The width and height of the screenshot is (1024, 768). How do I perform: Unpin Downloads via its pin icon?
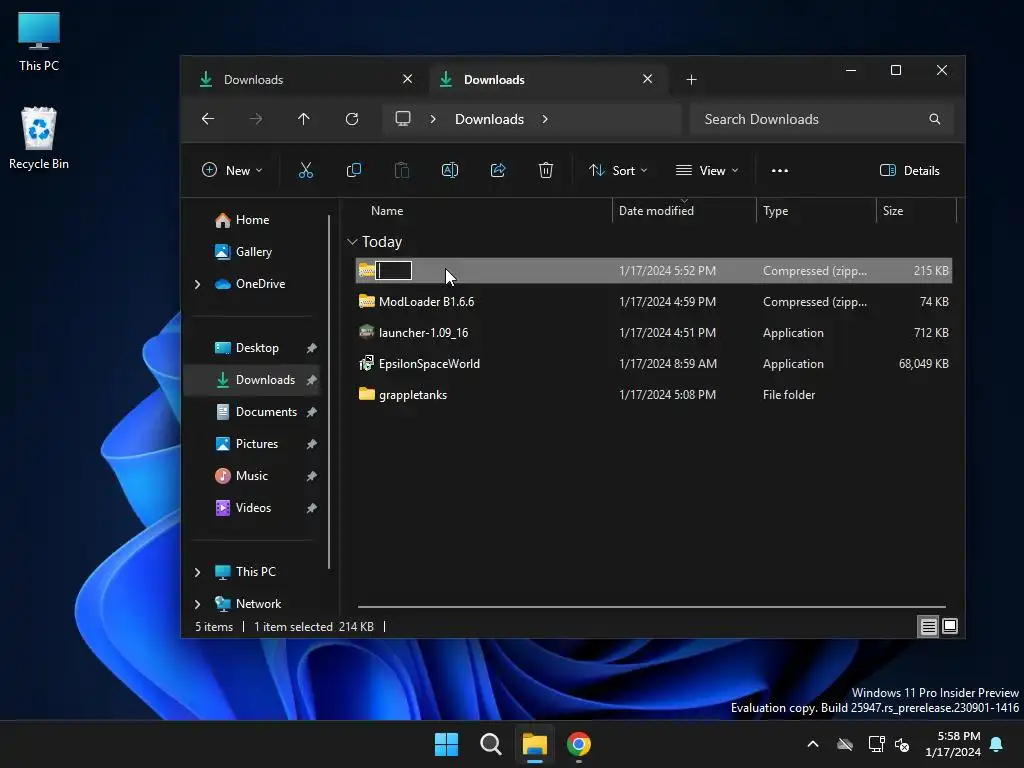pos(312,380)
